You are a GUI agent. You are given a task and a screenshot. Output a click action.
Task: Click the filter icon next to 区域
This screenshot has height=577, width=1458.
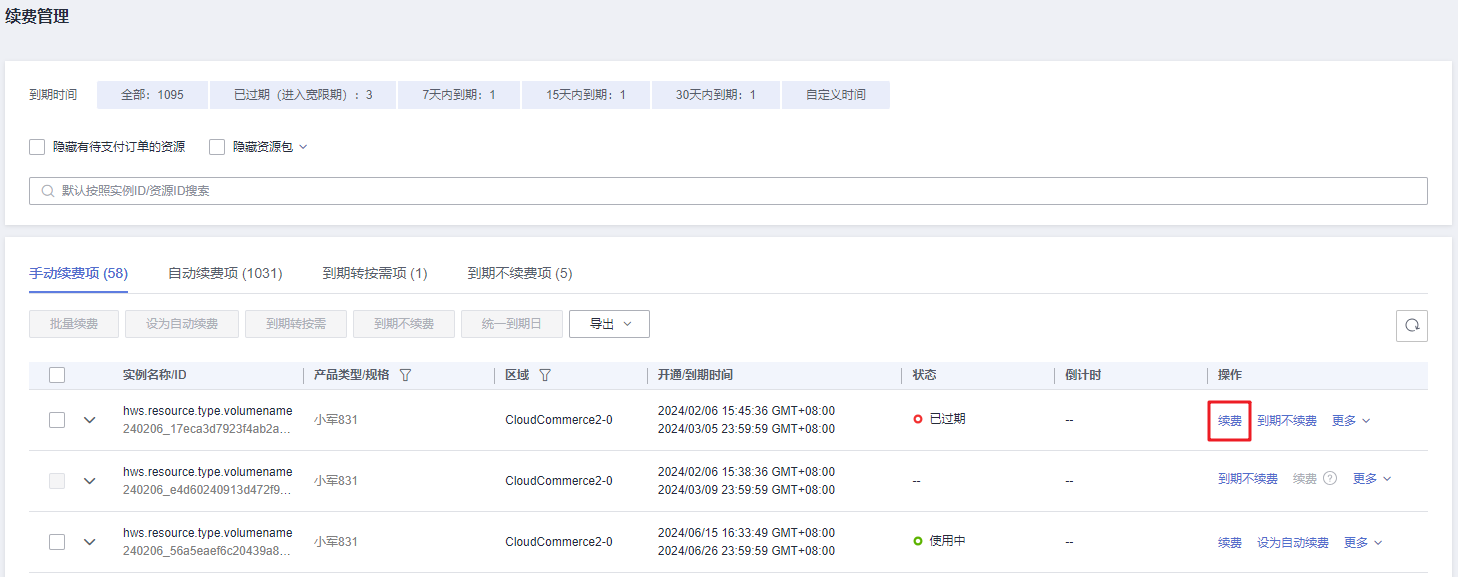click(545, 375)
